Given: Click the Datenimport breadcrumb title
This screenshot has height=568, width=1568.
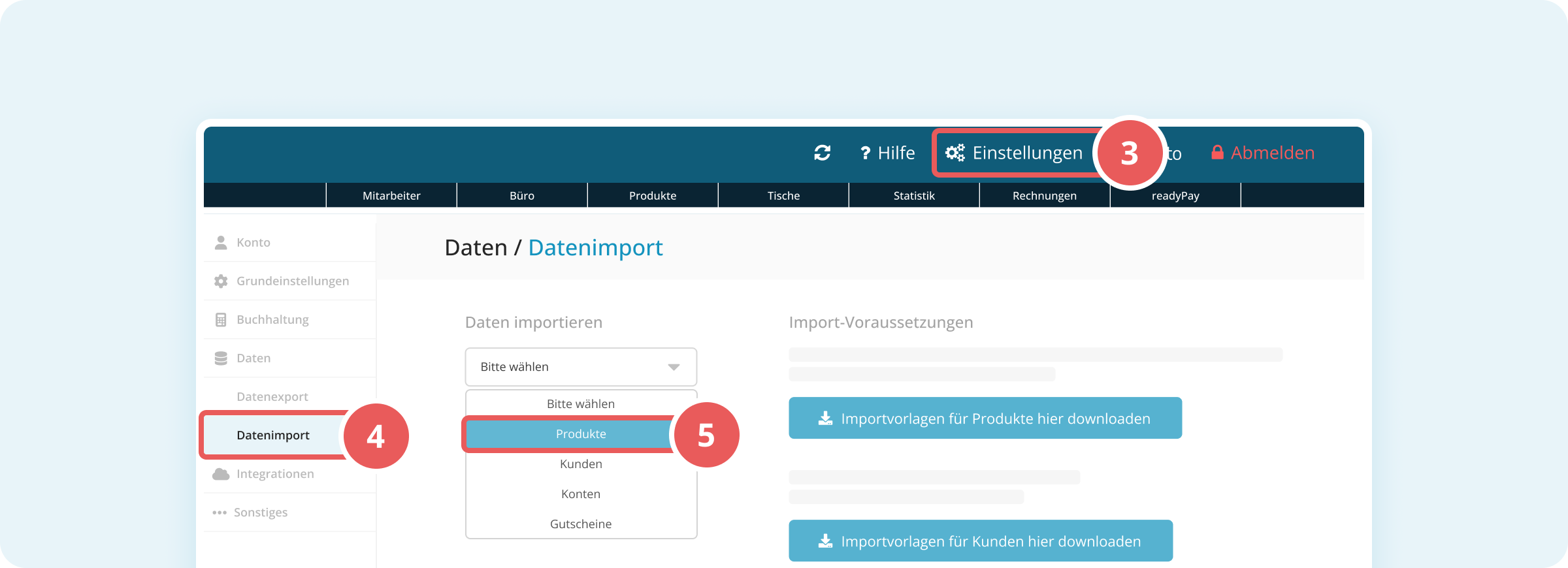Looking at the screenshot, I should coord(595,247).
